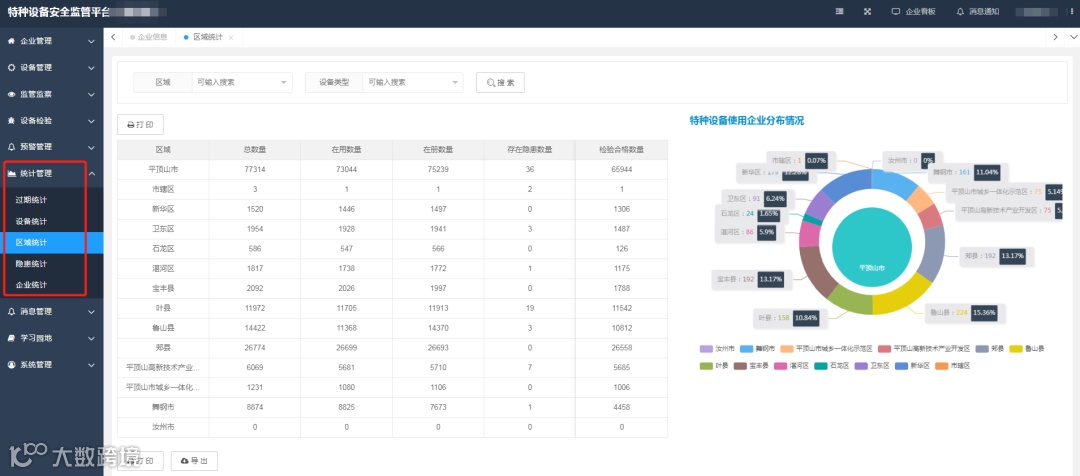This screenshot has width=1080, height=476.
Task: Click the 新华区 blue legend swatch
Action: point(901,366)
